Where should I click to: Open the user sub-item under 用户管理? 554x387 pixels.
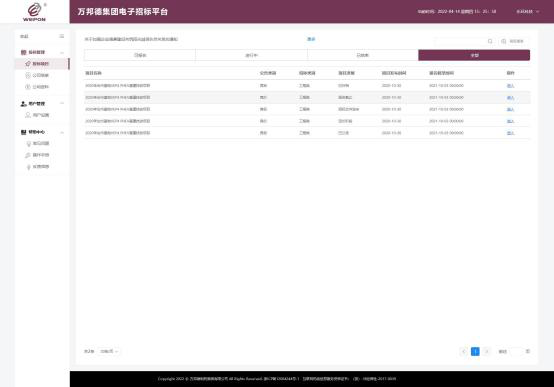coord(37,115)
